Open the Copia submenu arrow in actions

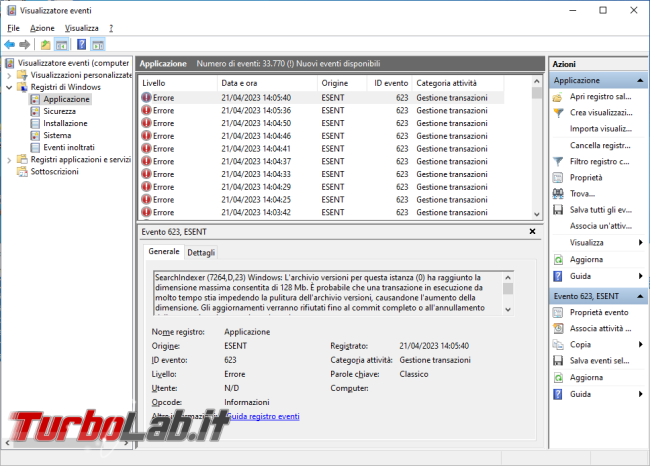coord(641,345)
